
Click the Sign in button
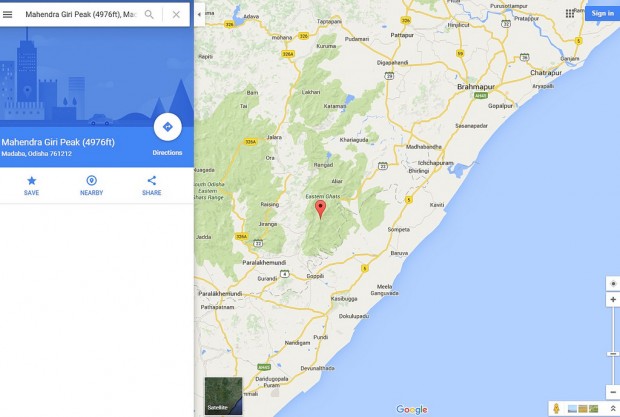click(602, 13)
